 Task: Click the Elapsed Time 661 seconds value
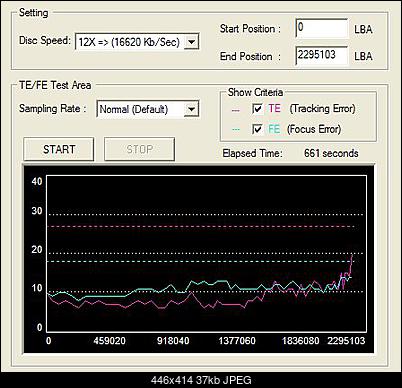click(331, 153)
